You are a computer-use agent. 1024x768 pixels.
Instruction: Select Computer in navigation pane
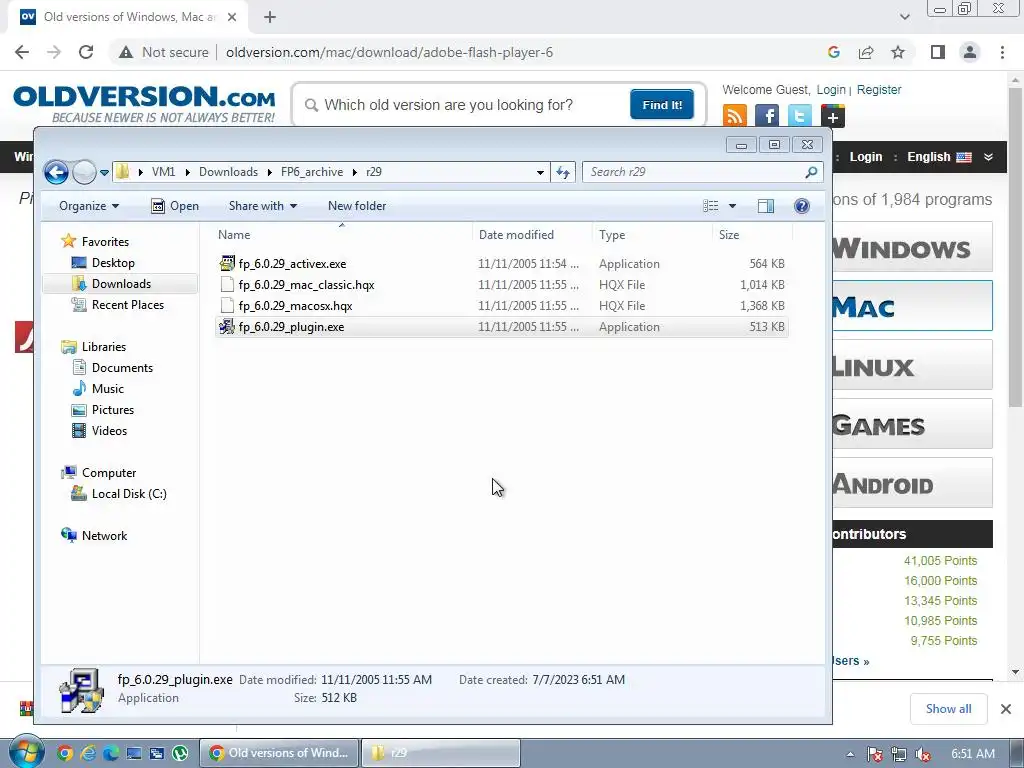[x=108, y=473]
